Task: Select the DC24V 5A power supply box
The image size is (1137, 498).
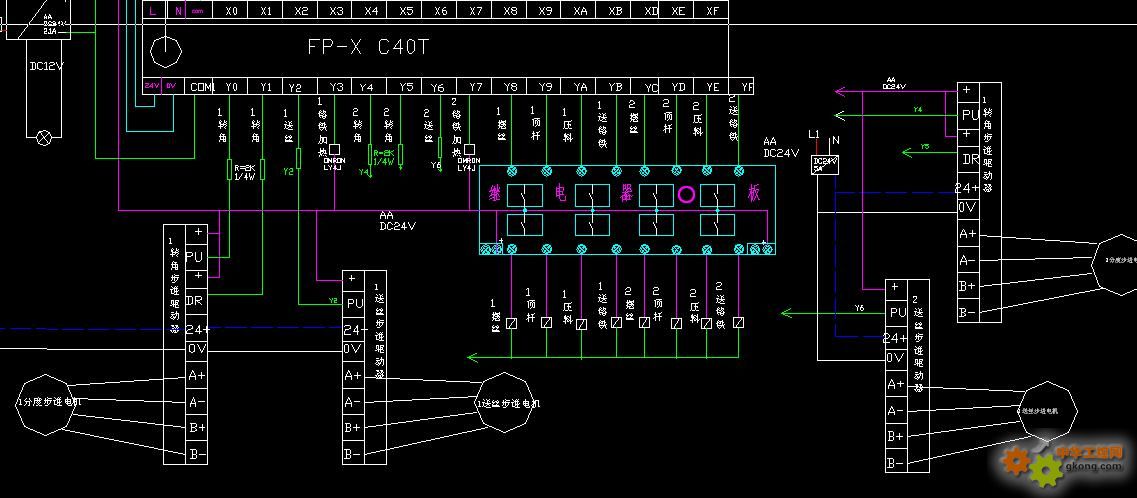Action: coord(825,165)
